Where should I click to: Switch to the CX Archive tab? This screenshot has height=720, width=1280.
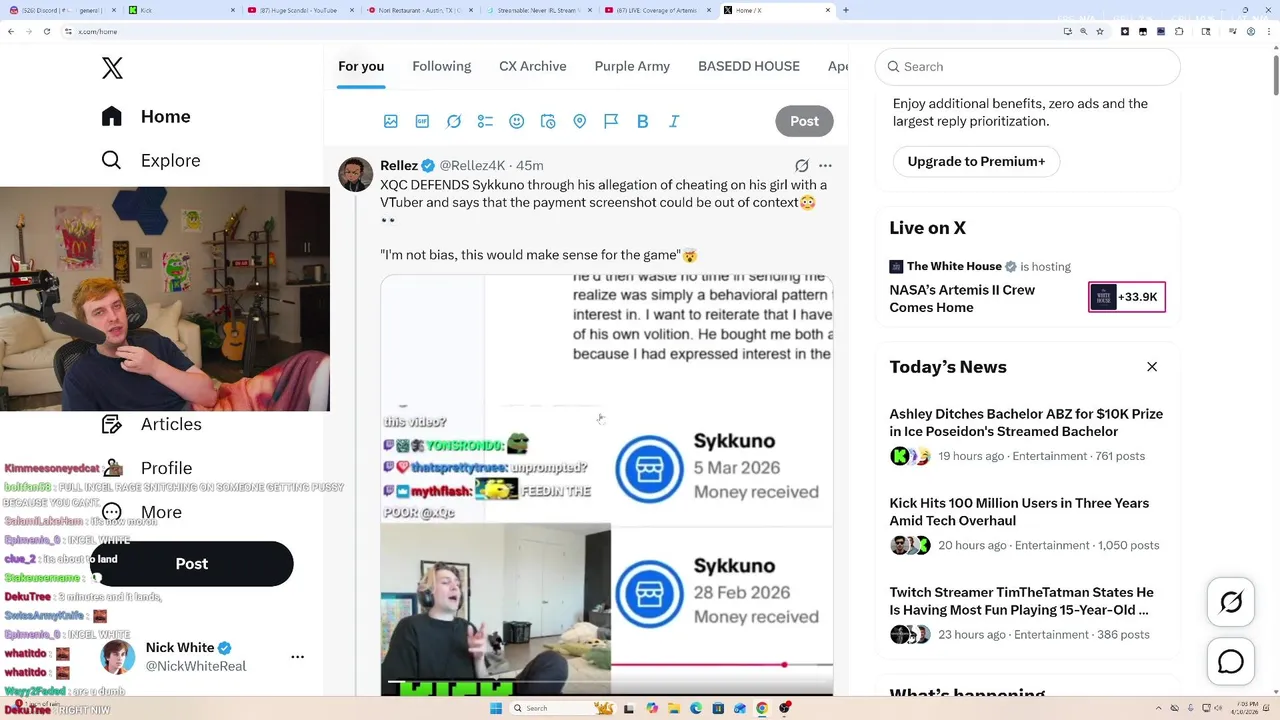(x=533, y=66)
